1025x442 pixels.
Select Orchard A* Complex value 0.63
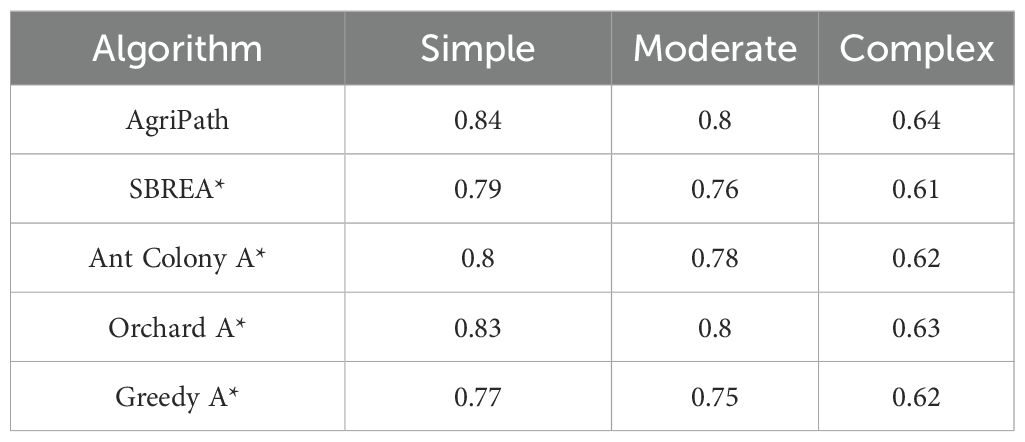pyautogui.click(x=917, y=327)
